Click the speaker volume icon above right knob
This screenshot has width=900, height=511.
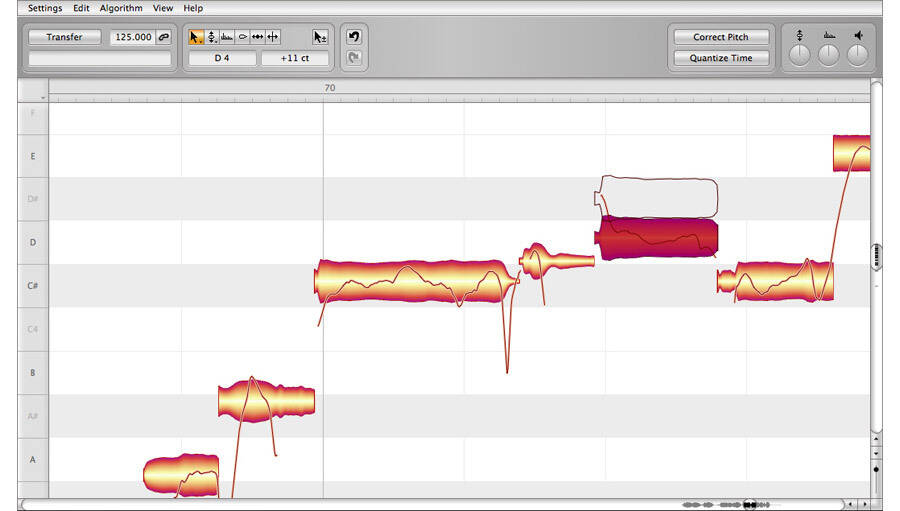coord(858,36)
